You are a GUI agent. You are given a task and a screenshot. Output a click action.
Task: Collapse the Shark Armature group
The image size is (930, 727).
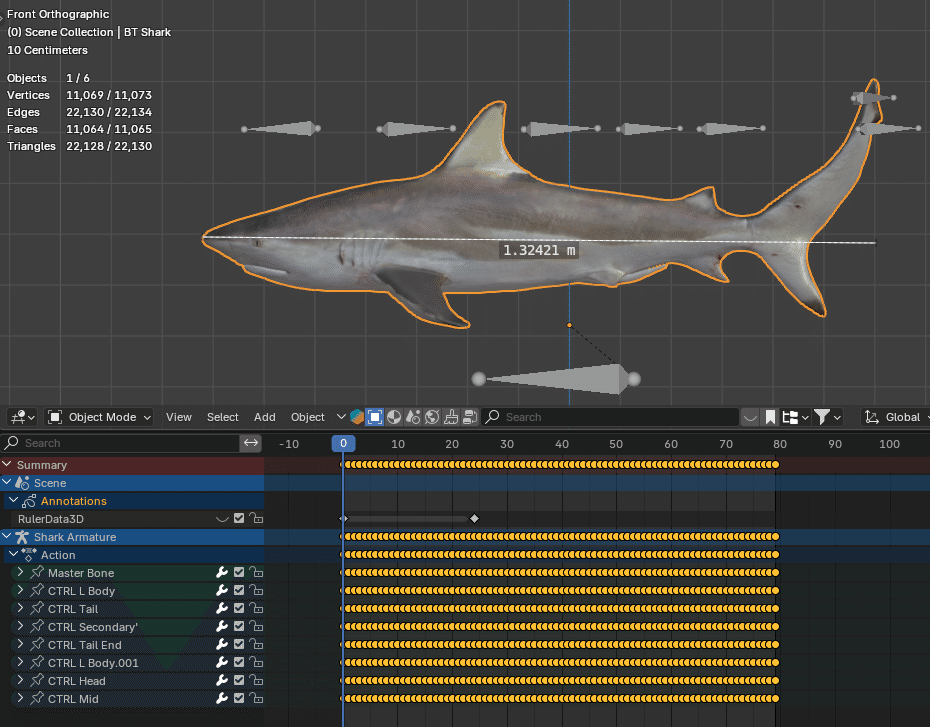coord(7,536)
